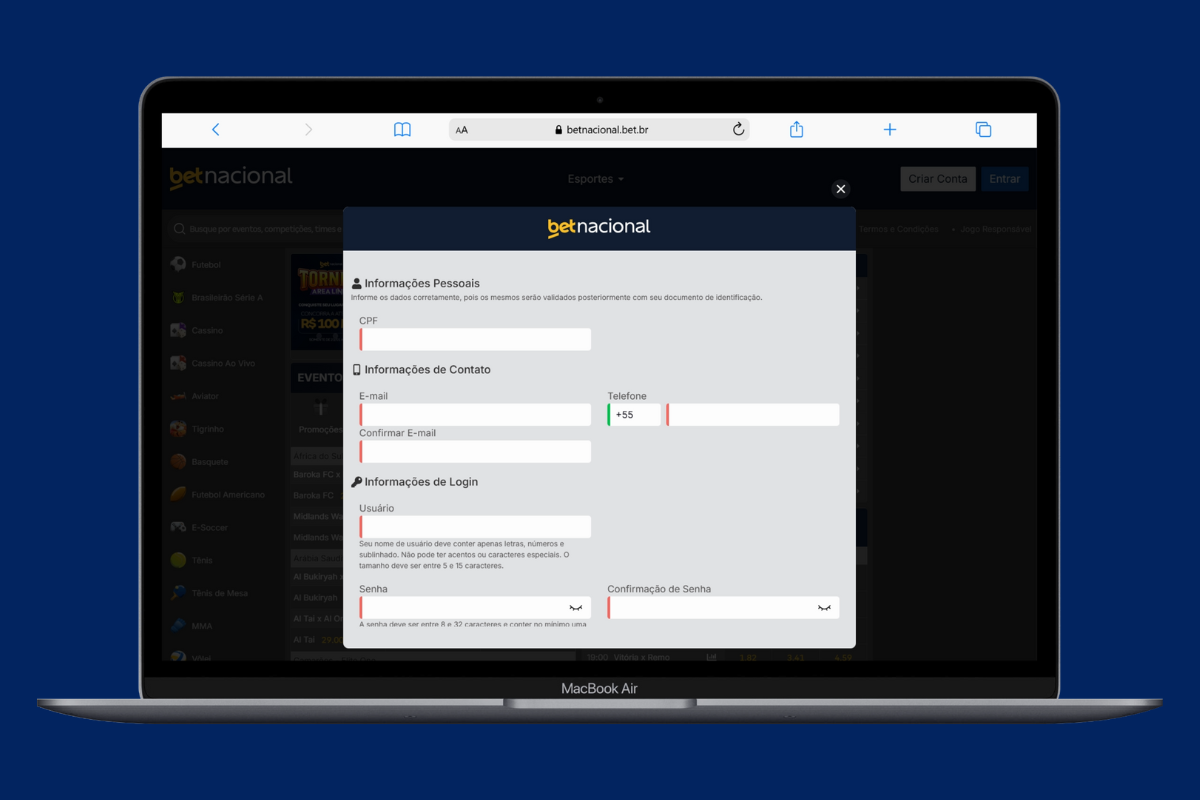
Task: Show the tab overview icon
Action: coord(983,130)
